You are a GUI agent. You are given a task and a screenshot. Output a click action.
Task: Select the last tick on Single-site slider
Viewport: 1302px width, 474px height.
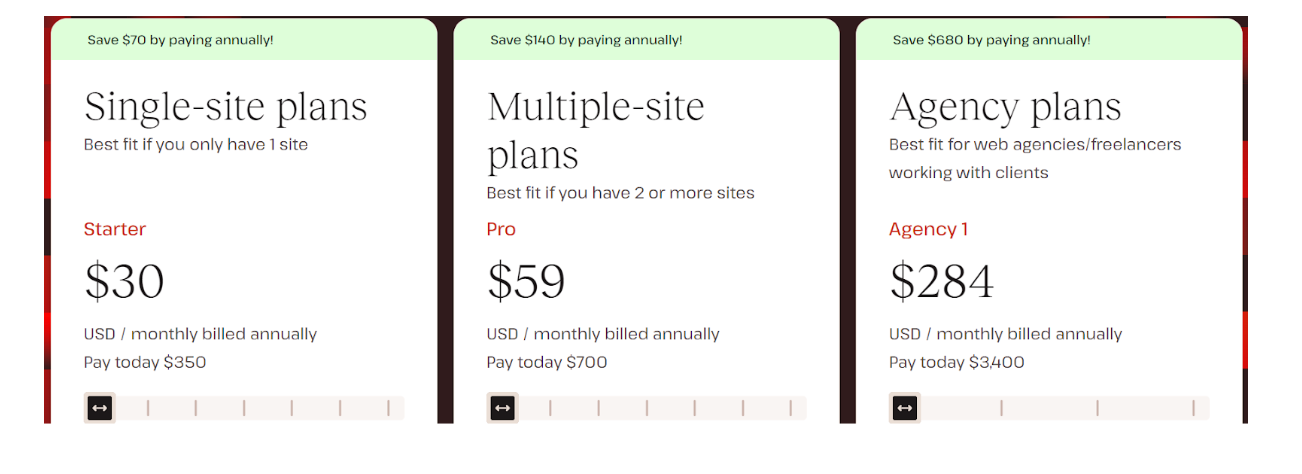(x=388, y=408)
